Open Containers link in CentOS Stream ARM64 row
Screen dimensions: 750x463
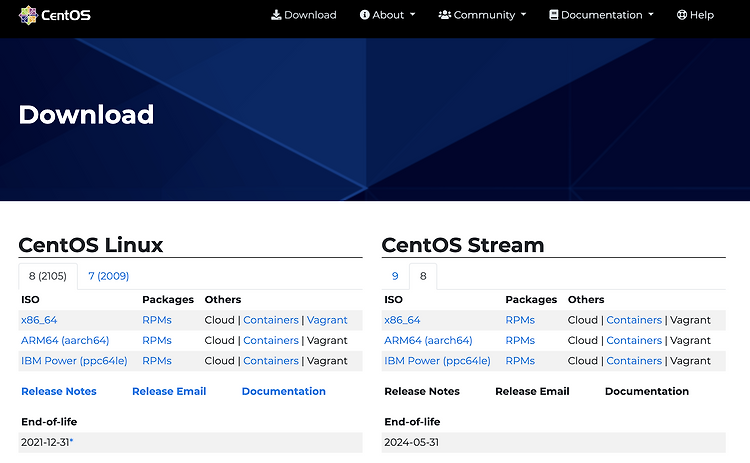(634, 341)
